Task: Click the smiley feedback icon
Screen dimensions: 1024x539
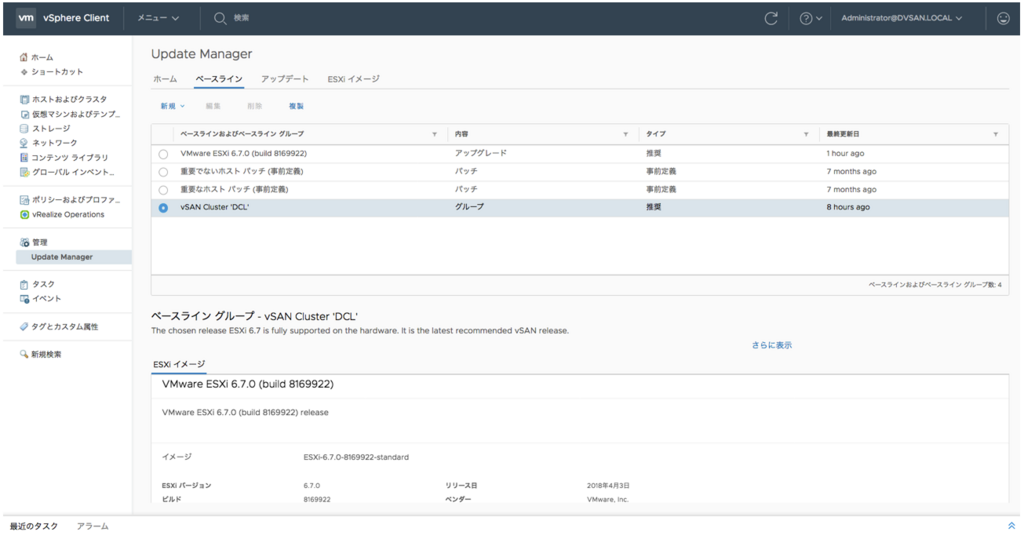Action: pos(1003,18)
